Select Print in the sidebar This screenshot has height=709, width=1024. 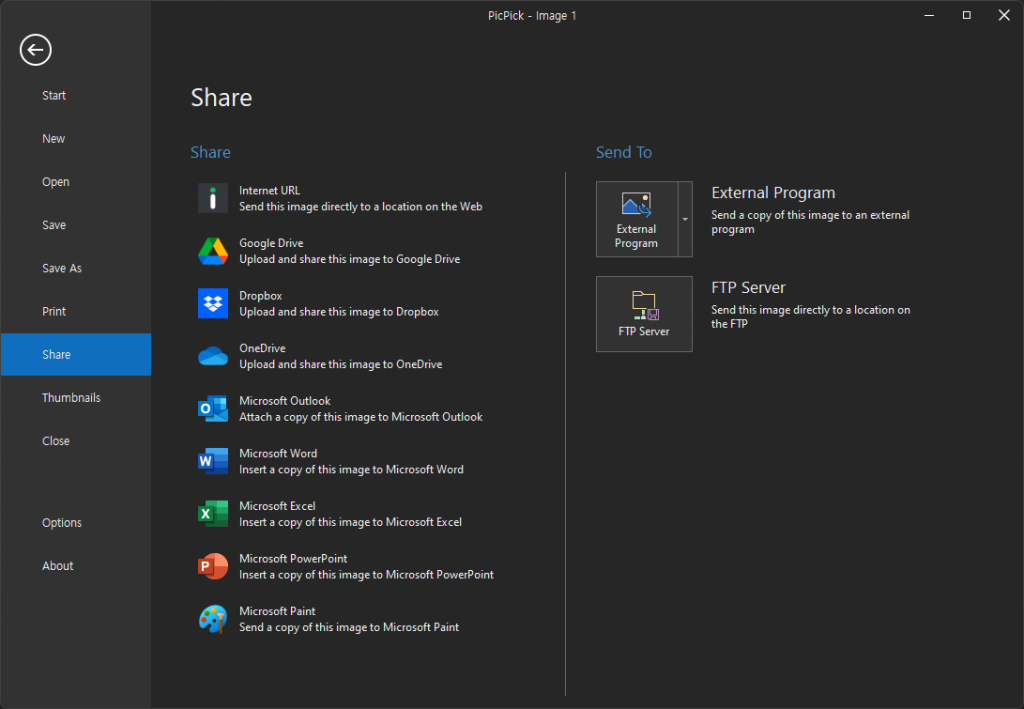(54, 311)
